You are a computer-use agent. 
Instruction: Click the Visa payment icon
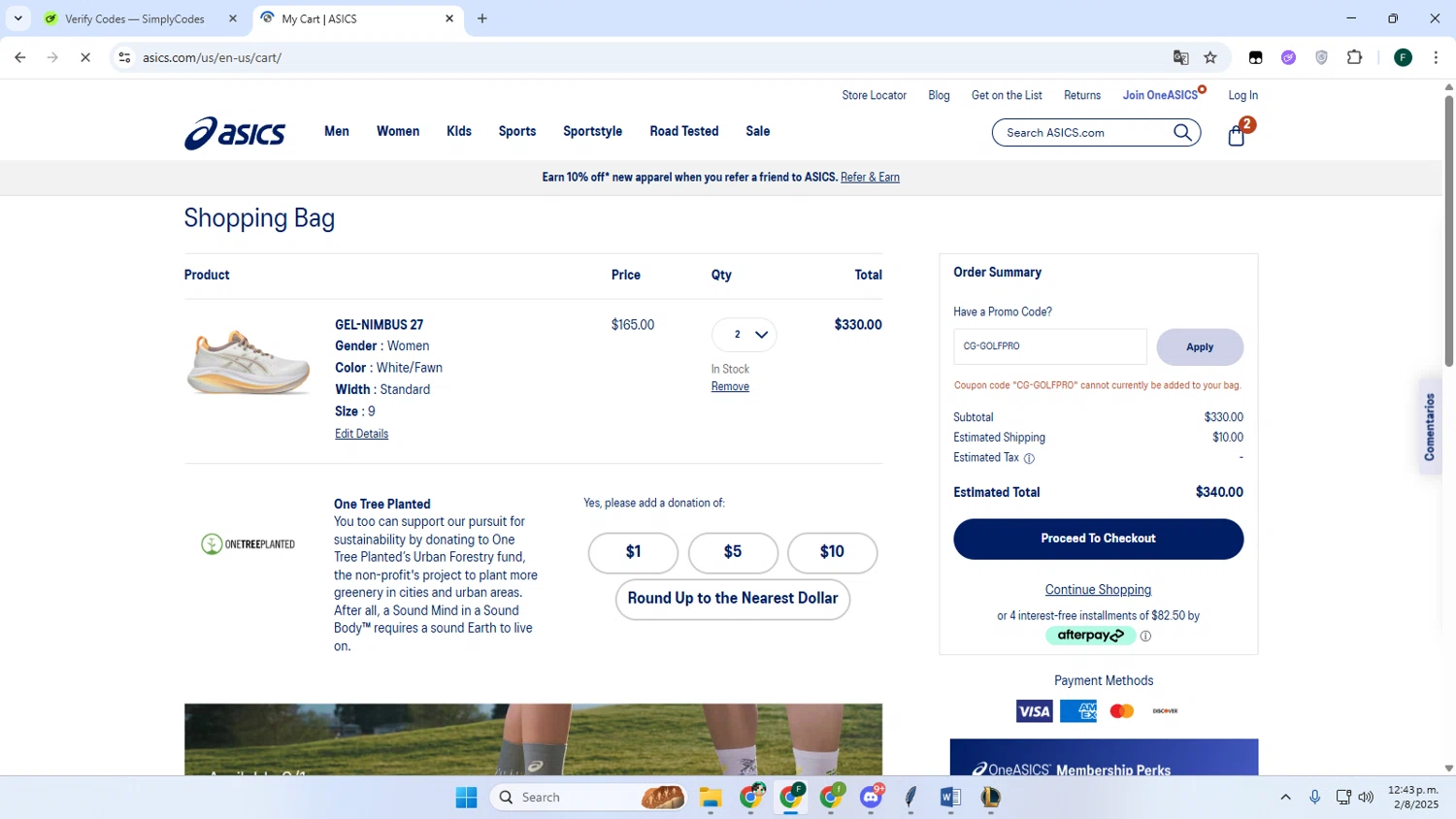1034,711
